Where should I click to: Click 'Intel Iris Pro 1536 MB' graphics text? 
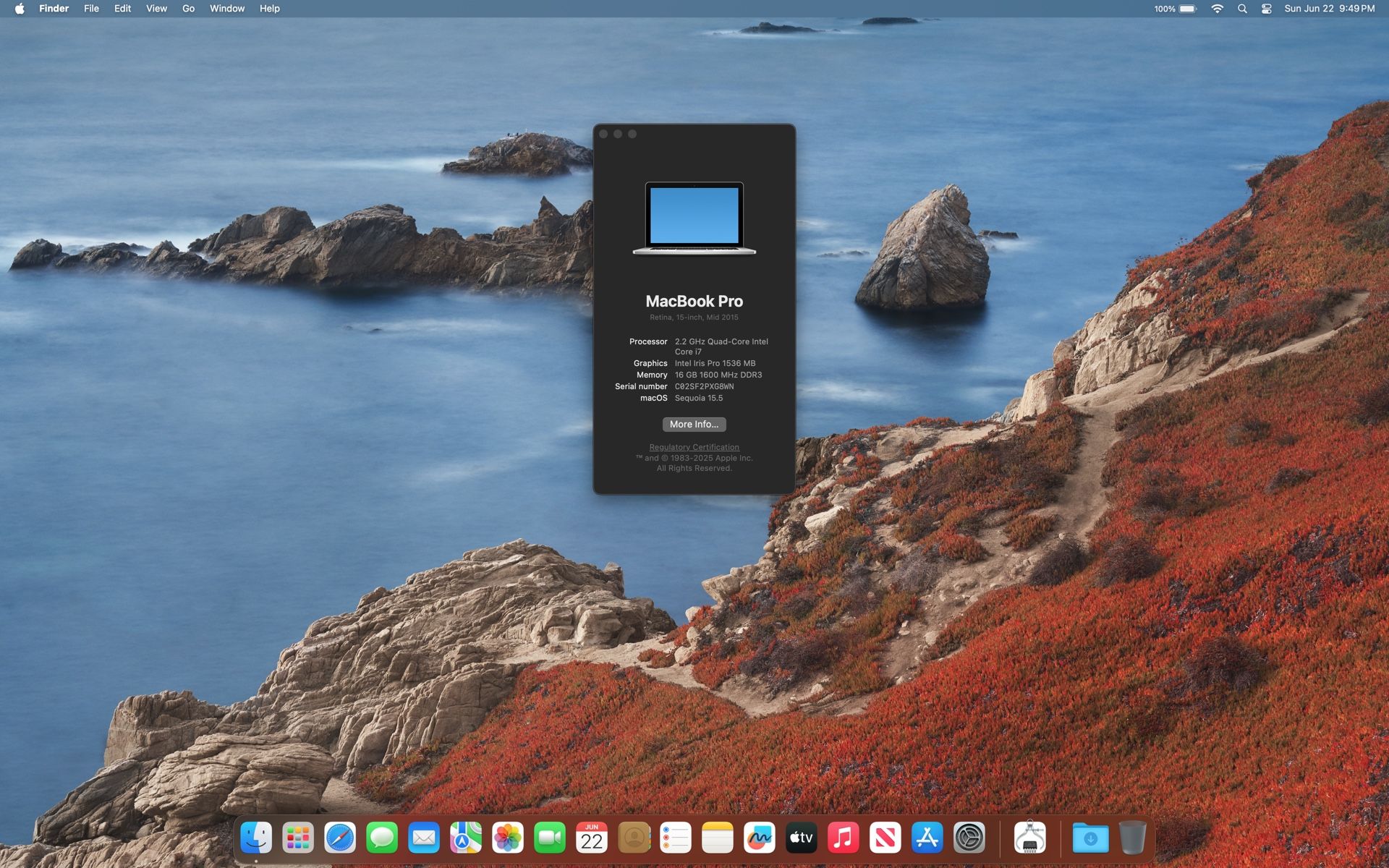[x=715, y=363]
